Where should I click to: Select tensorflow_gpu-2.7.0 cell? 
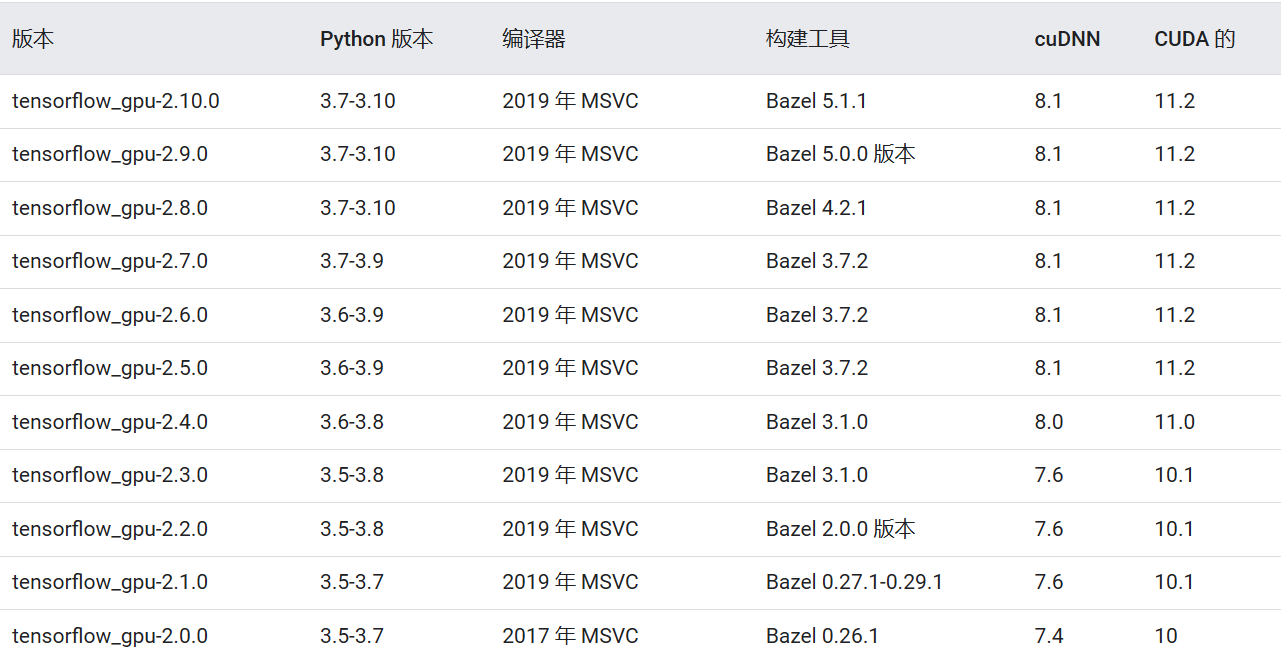(110, 261)
